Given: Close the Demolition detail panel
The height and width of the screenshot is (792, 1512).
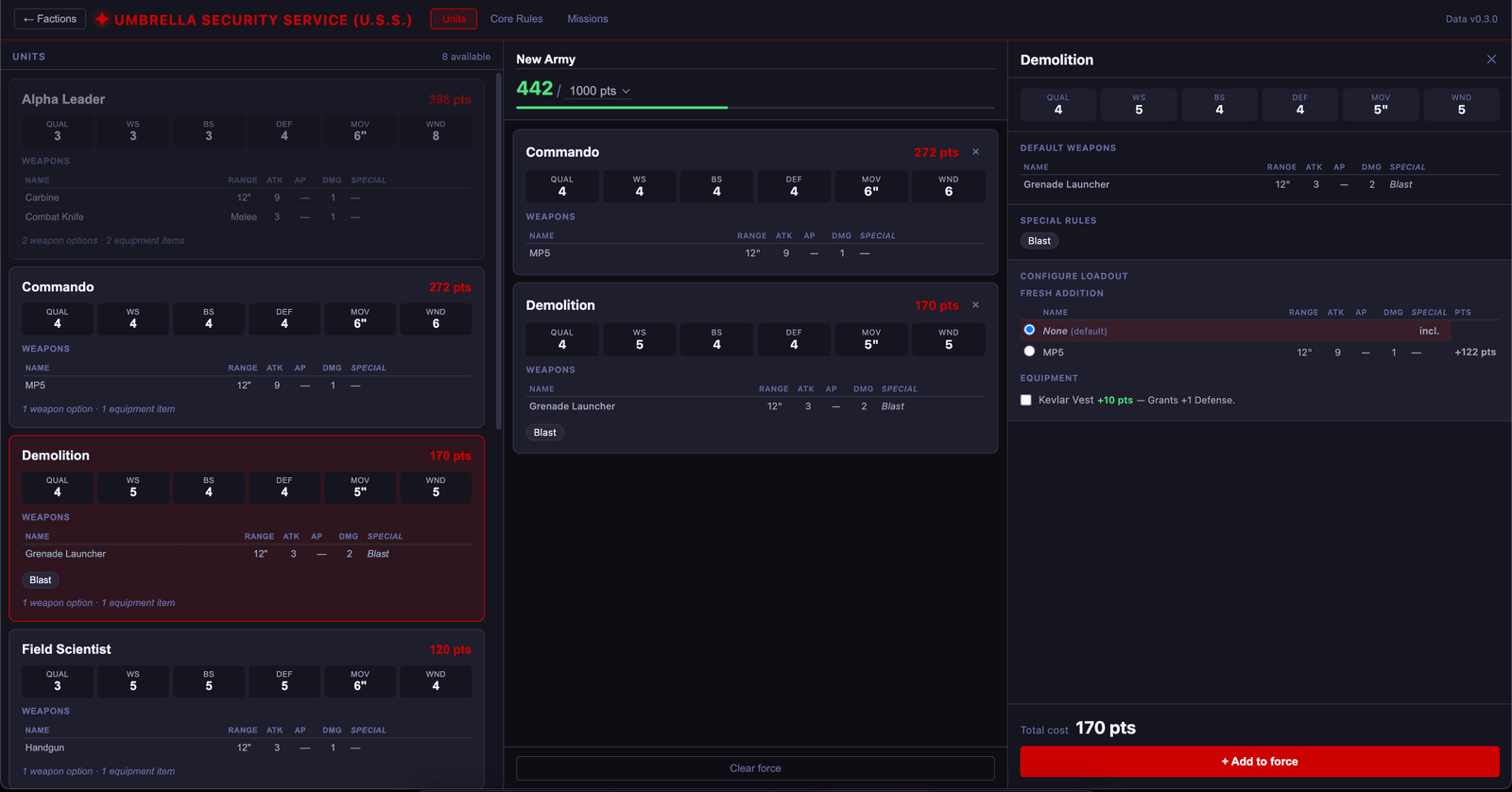Looking at the screenshot, I should [x=1491, y=60].
